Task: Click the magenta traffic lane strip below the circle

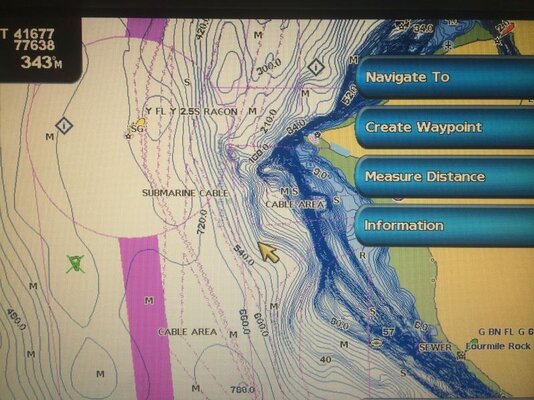Action: click(x=146, y=318)
